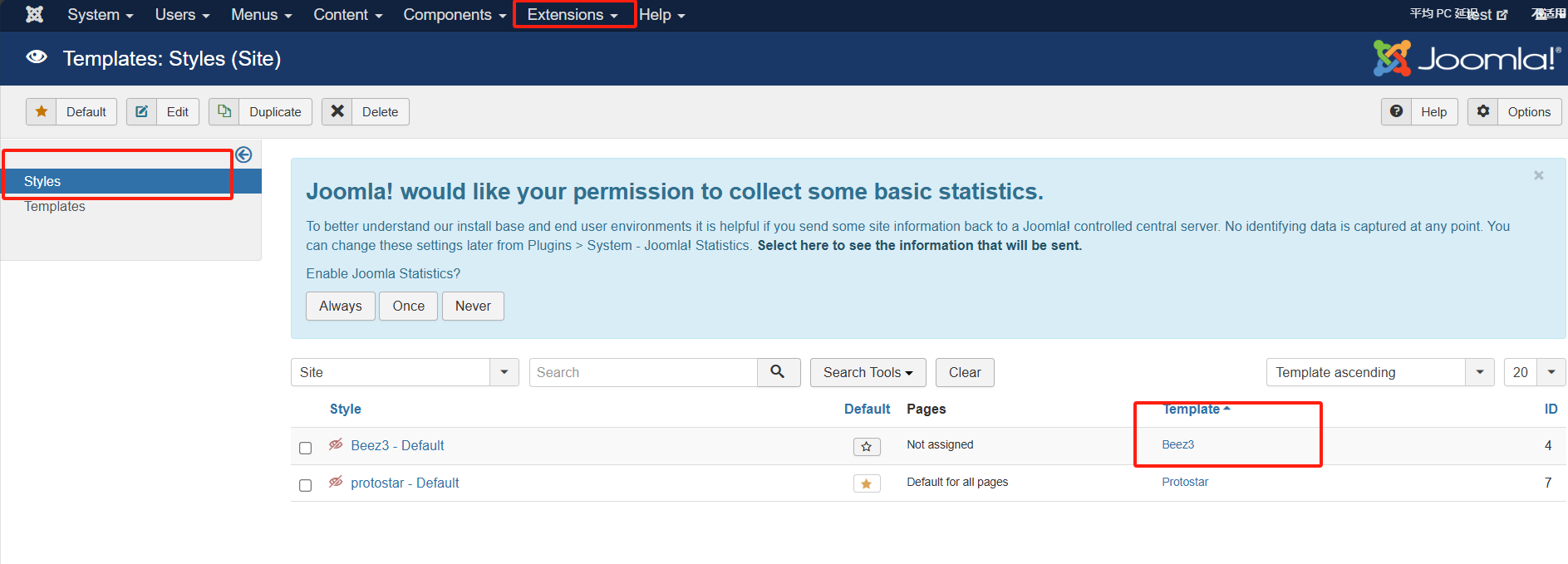Image resolution: width=1568 pixels, height=564 pixels.
Task: Choose Once for Joomla statistics
Action: click(408, 306)
